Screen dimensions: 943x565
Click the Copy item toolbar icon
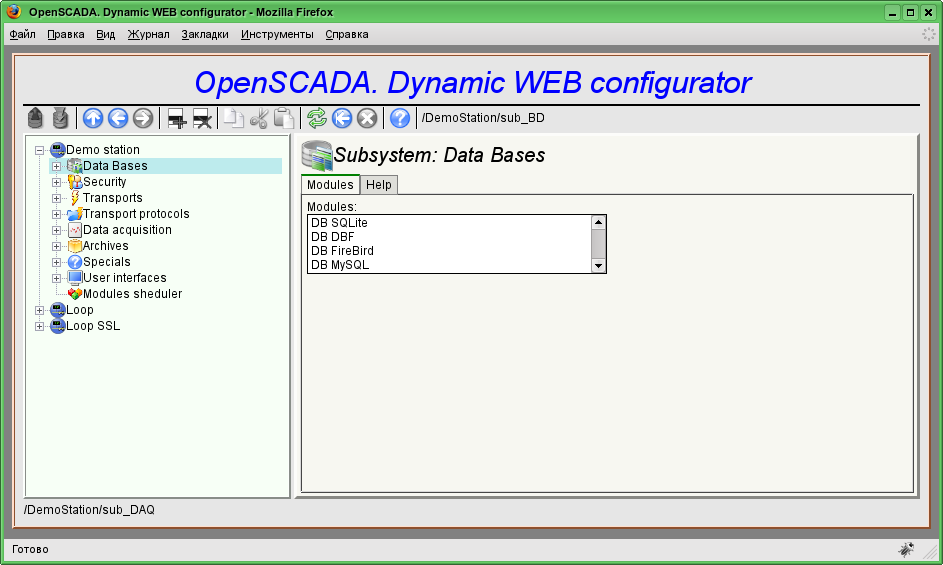233,118
